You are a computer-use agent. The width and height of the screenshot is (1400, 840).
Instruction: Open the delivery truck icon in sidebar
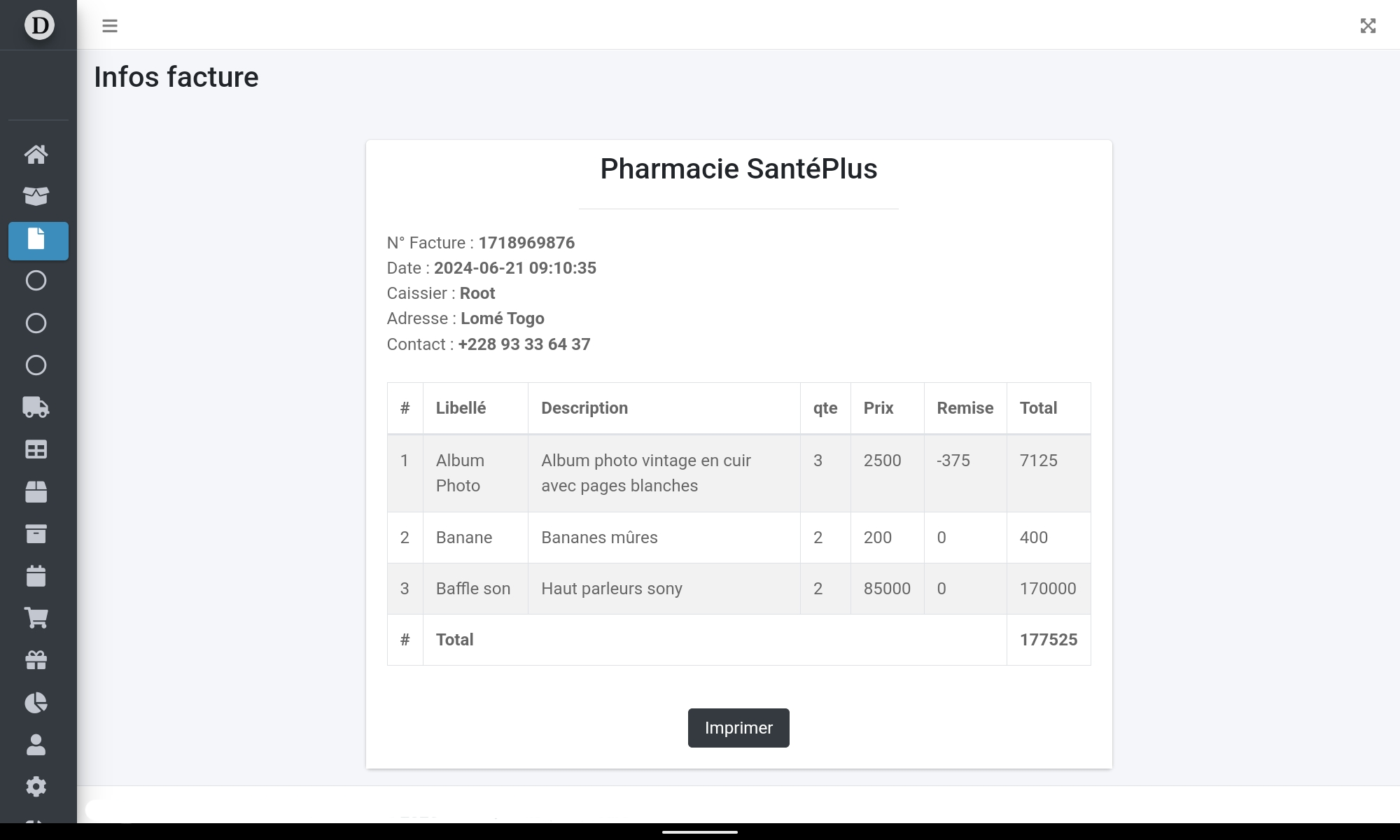point(36,407)
